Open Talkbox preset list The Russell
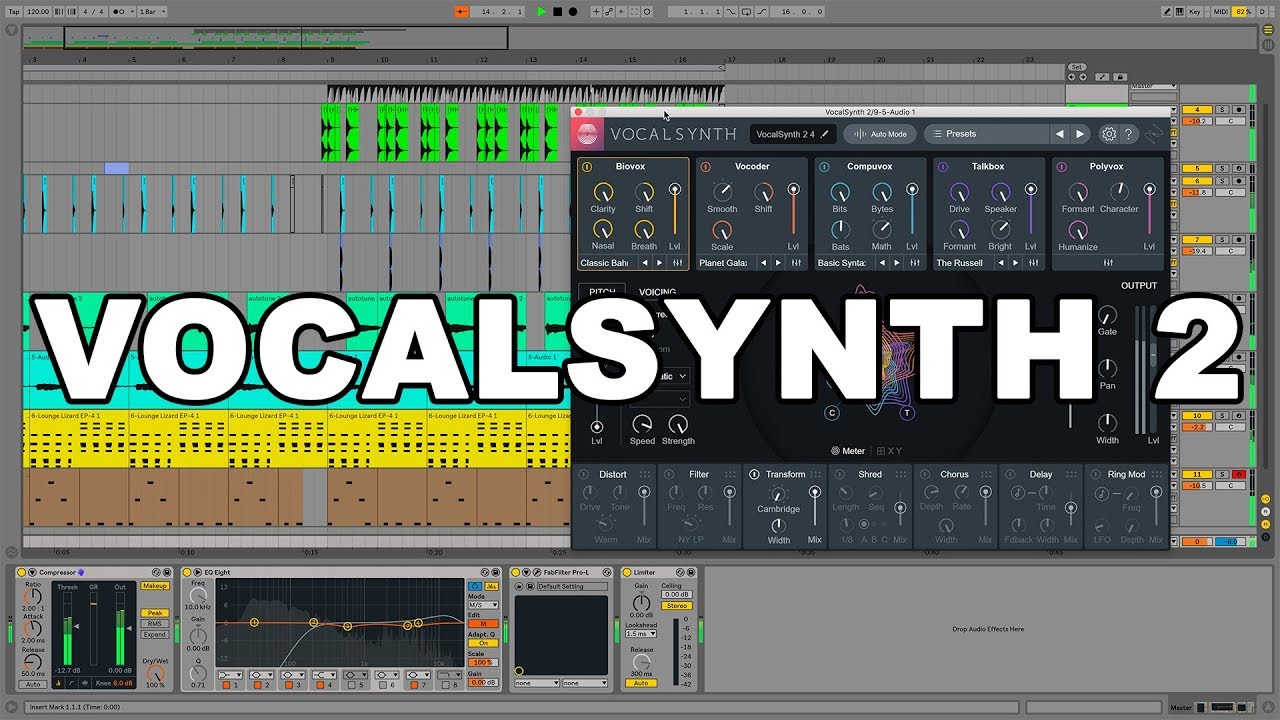This screenshot has height=720, width=1280. 960,263
